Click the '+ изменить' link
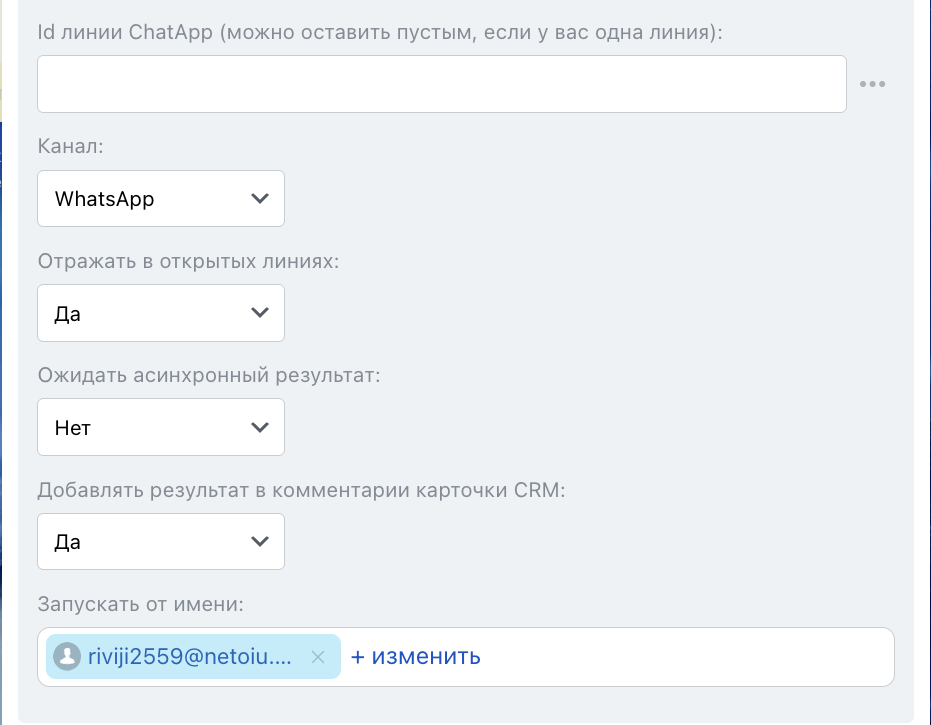 coord(416,657)
